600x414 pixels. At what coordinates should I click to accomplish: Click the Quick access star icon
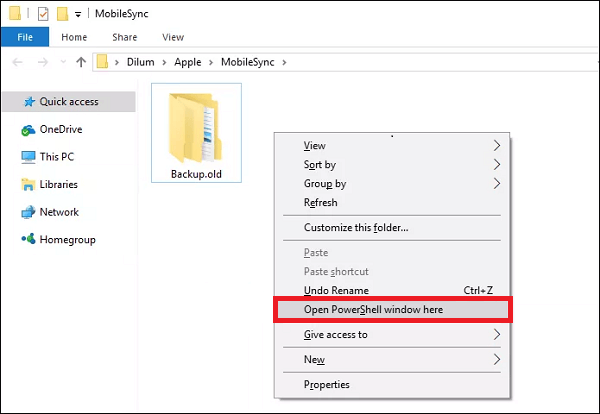27,102
